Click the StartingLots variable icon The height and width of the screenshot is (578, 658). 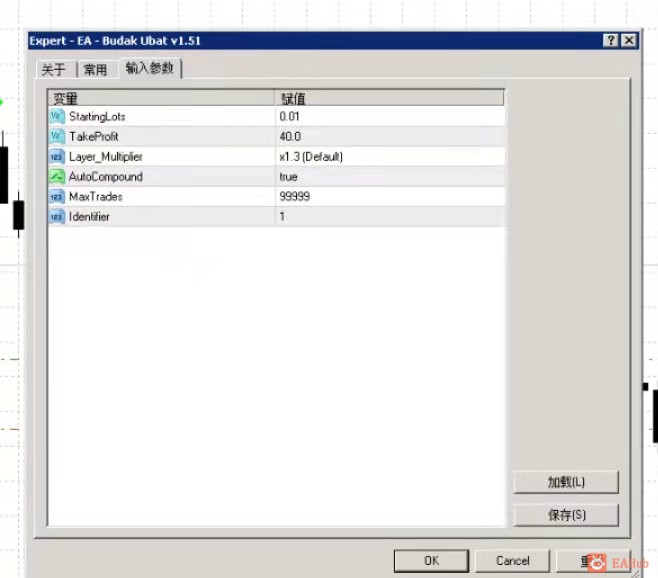57,116
